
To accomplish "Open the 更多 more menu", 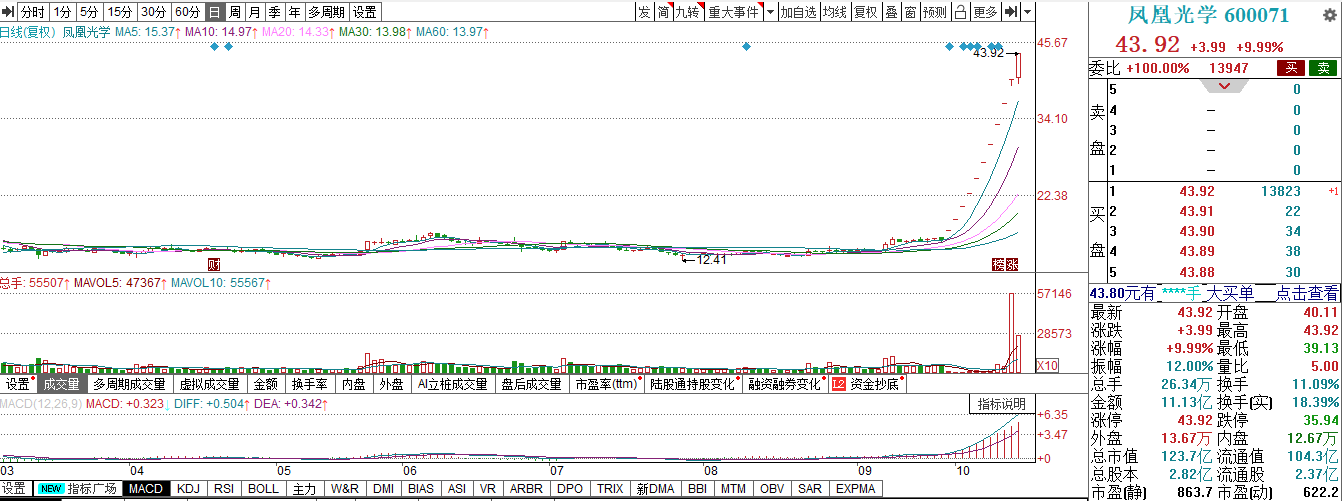I will click(x=986, y=12).
